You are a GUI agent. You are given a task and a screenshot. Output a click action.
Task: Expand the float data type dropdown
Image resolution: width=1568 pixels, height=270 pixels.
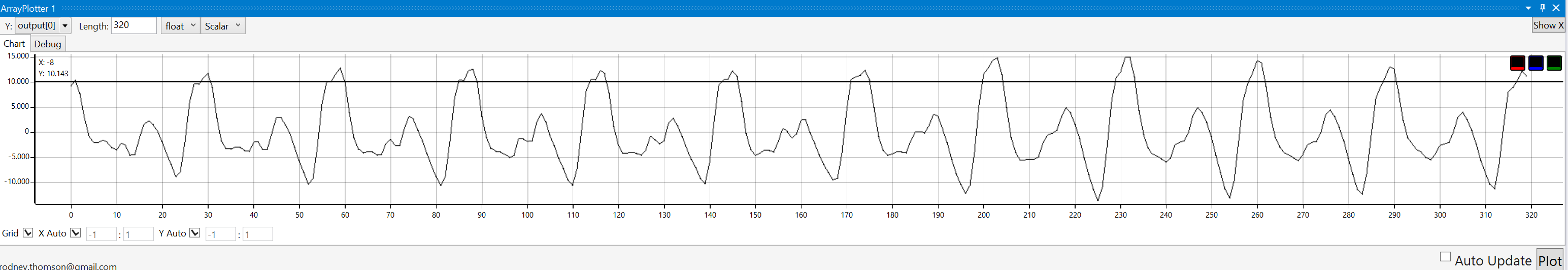(x=180, y=25)
